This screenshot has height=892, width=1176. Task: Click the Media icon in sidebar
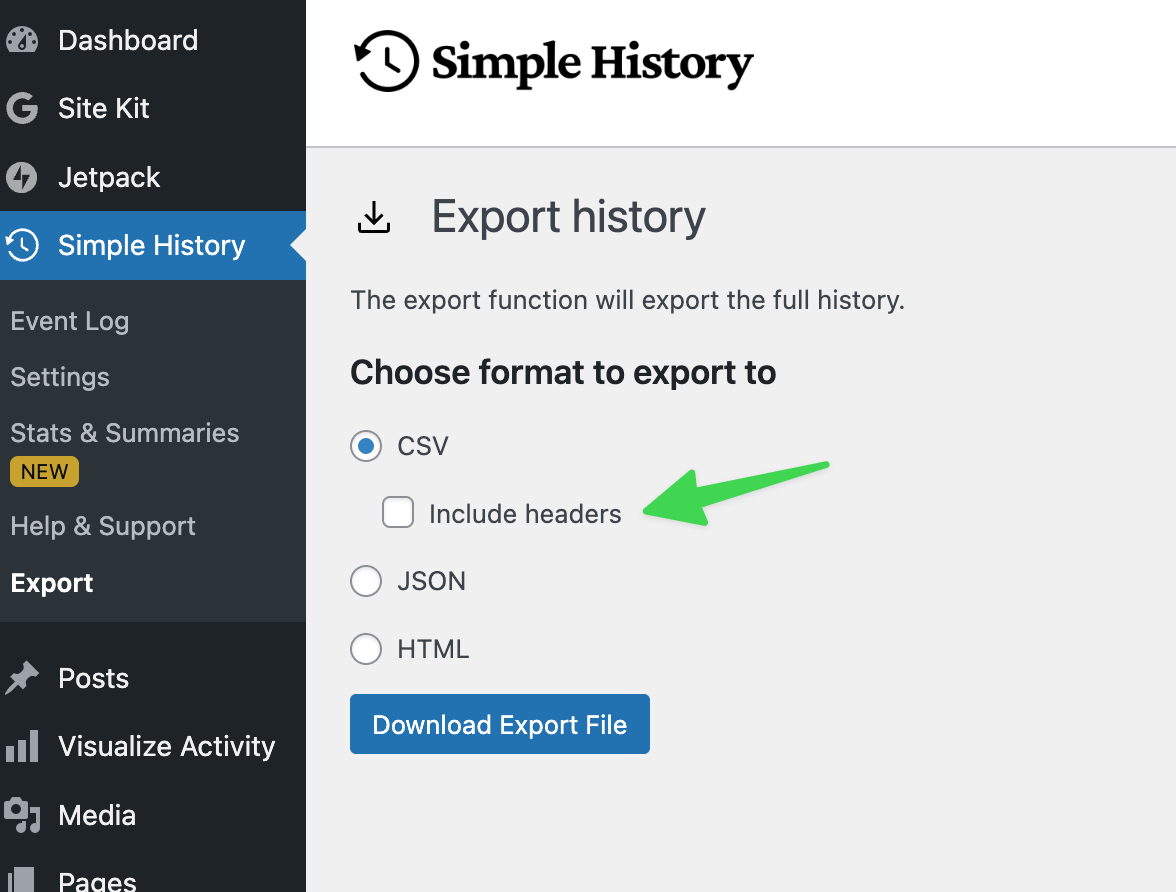pyautogui.click(x=22, y=815)
